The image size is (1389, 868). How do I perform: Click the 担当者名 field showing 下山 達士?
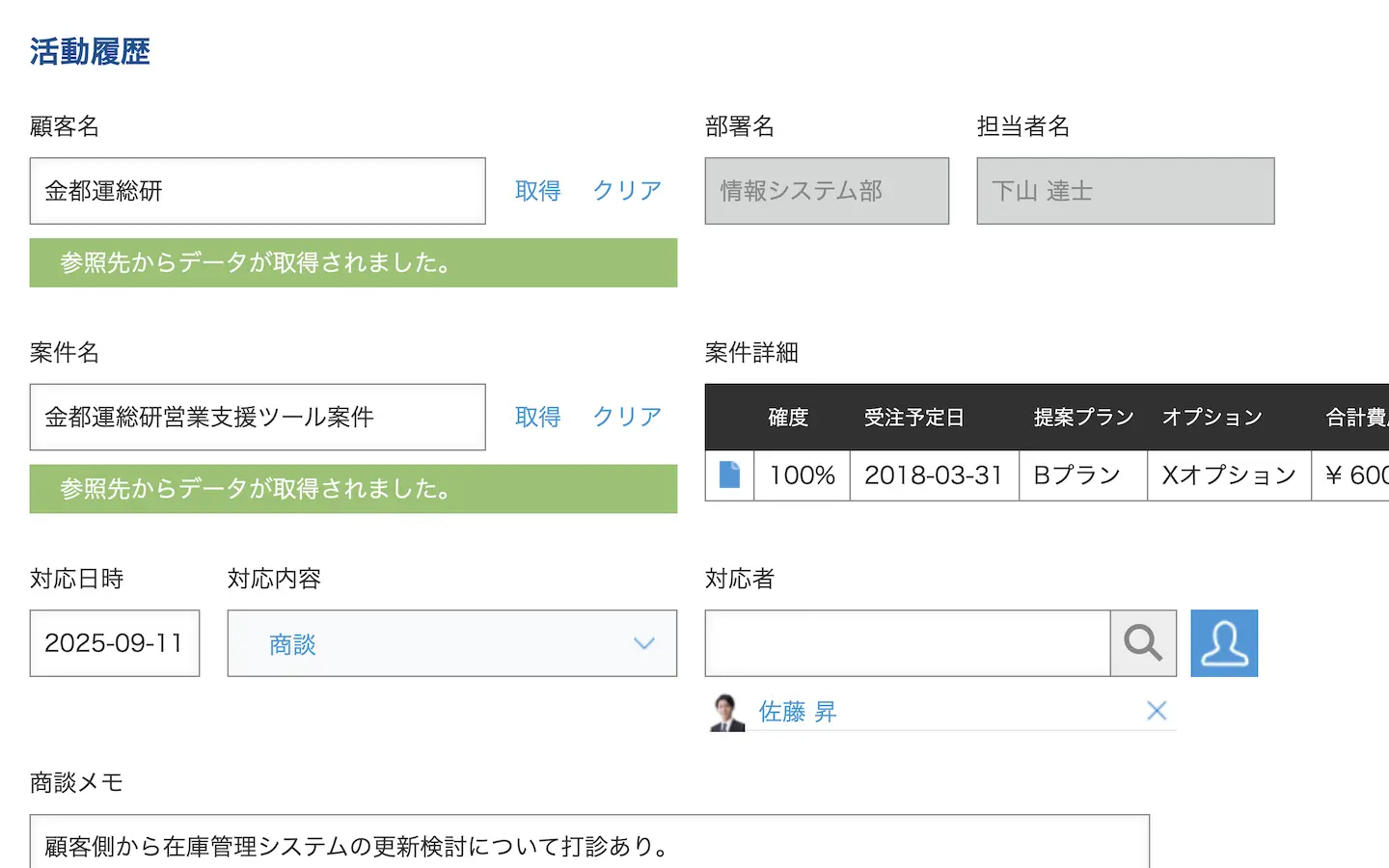[1125, 191]
